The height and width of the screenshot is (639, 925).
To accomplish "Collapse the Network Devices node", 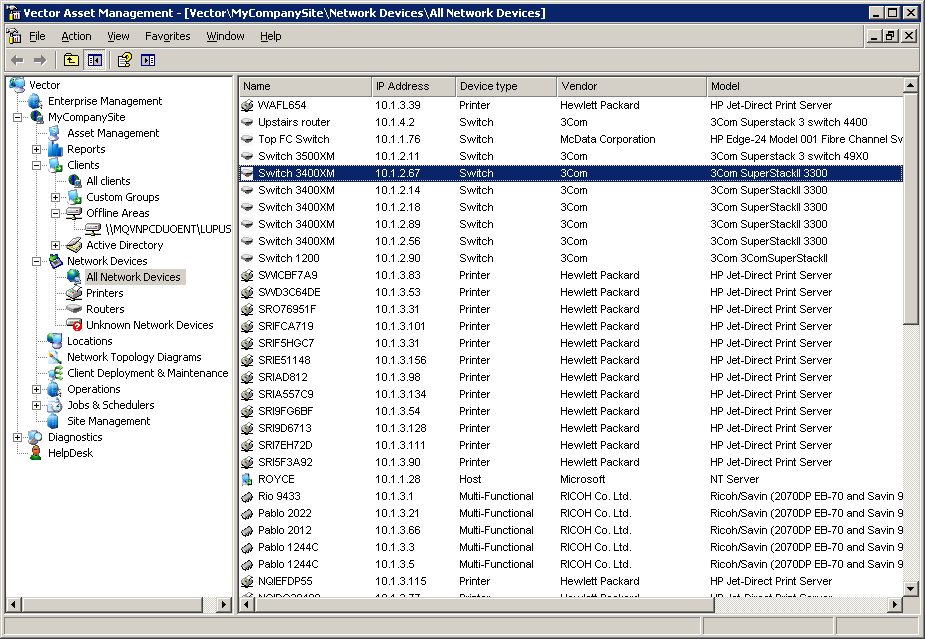I will pos(36,261).
